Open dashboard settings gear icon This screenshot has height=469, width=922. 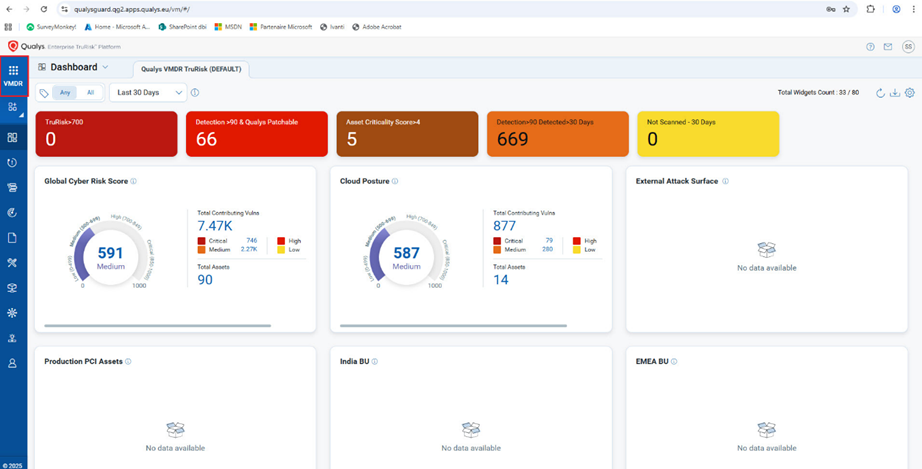click(x=909, y=93)
